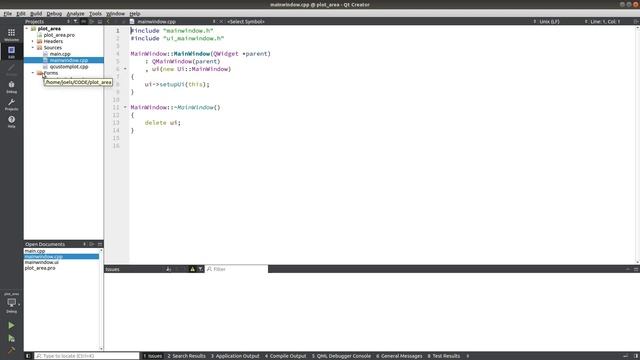
Task: Start debugging with the play-bug button
Action: tap(11, 338)
